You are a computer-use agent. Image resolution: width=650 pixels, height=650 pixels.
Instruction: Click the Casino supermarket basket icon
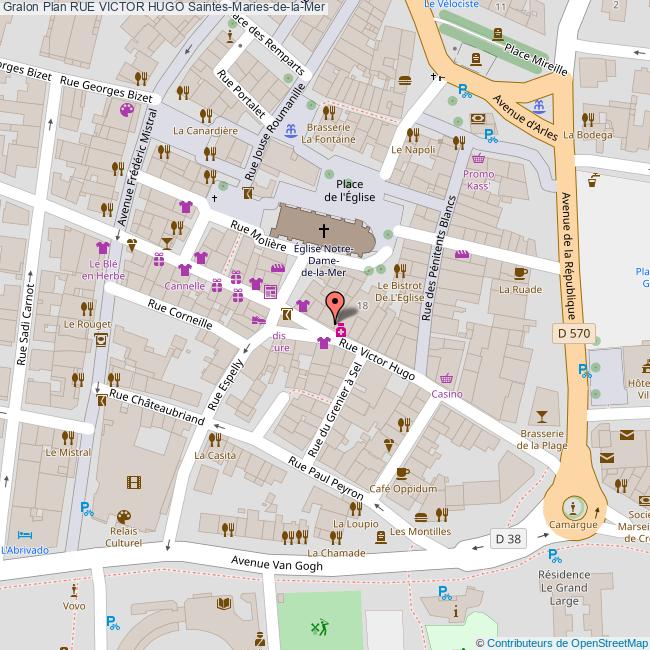445,378
